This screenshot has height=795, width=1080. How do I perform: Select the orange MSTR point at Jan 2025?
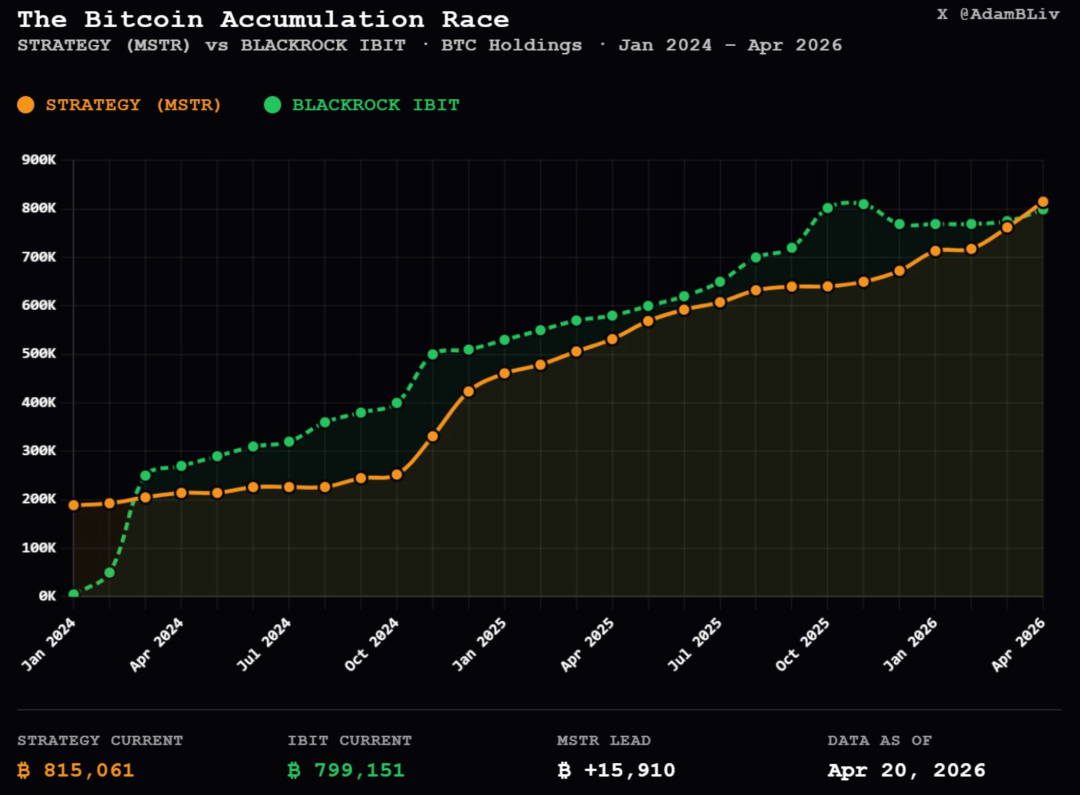coord(504,373)
